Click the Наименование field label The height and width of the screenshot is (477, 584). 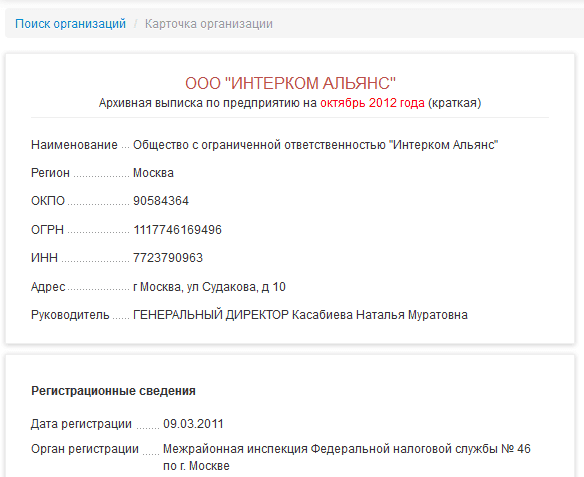pos(74,145)
